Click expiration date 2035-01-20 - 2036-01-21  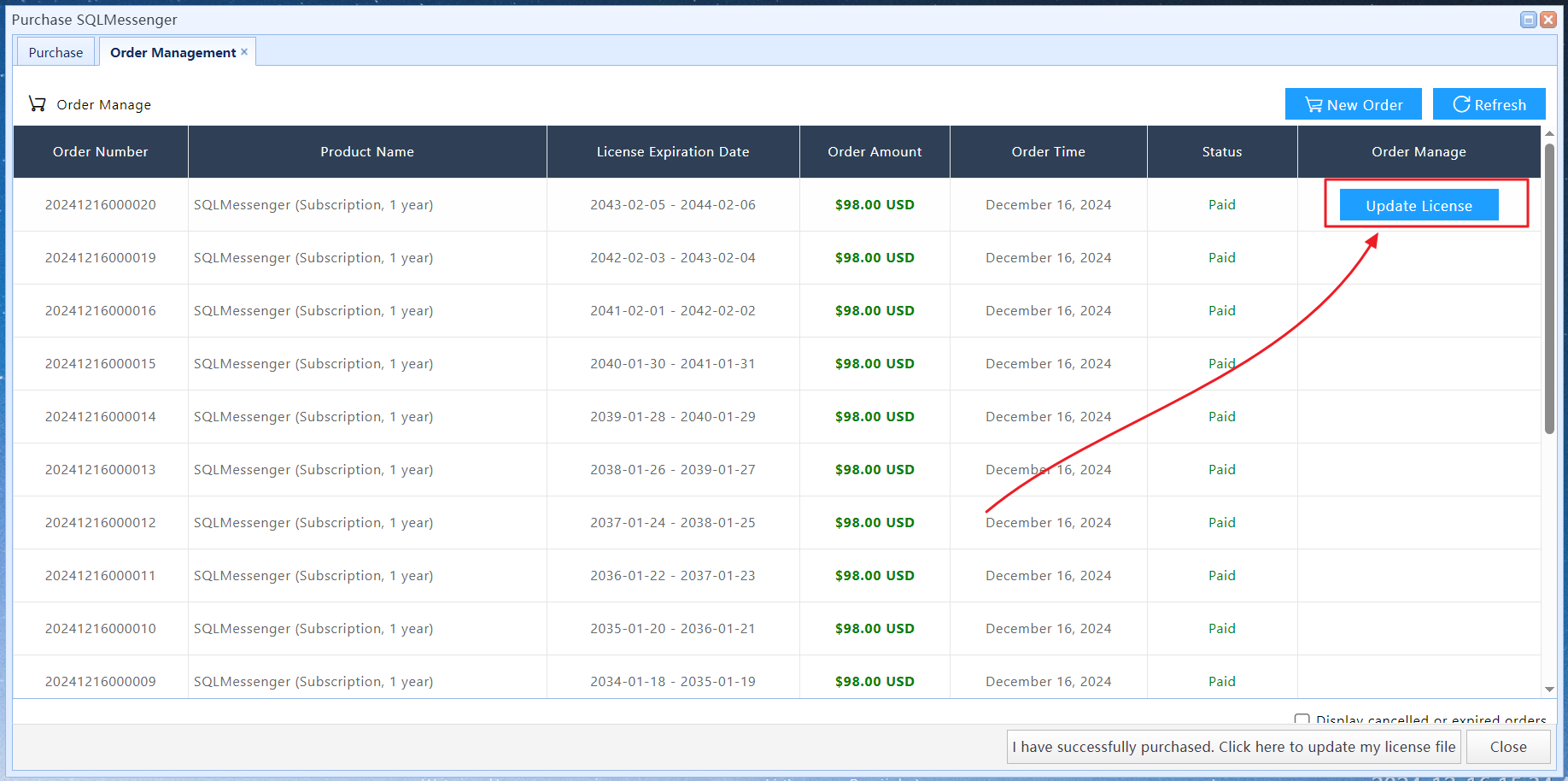(673, 628)
